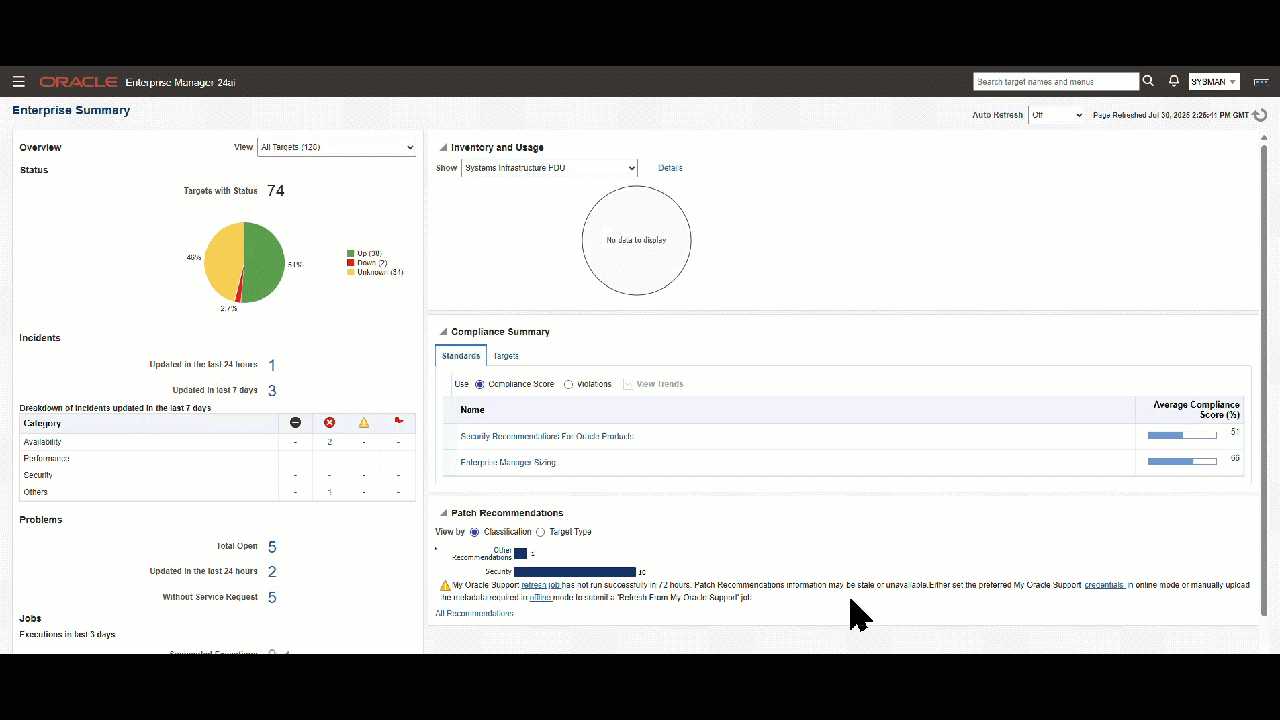Viewport: 1280px width, 720px height.
Task: Click the Without Service Request count
Action: coord(272,598)
